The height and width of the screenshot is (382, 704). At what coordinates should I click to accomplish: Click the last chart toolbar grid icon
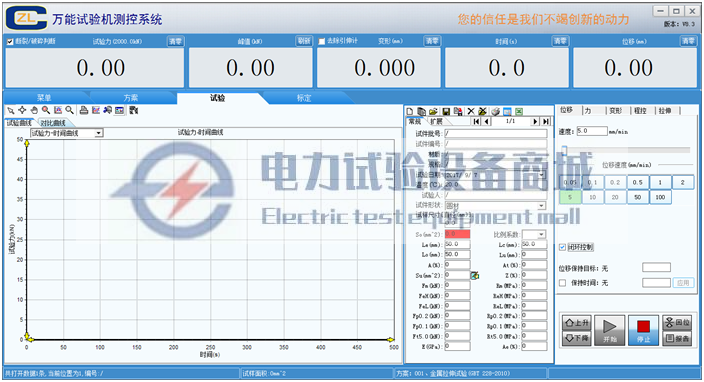coord(134,110)
